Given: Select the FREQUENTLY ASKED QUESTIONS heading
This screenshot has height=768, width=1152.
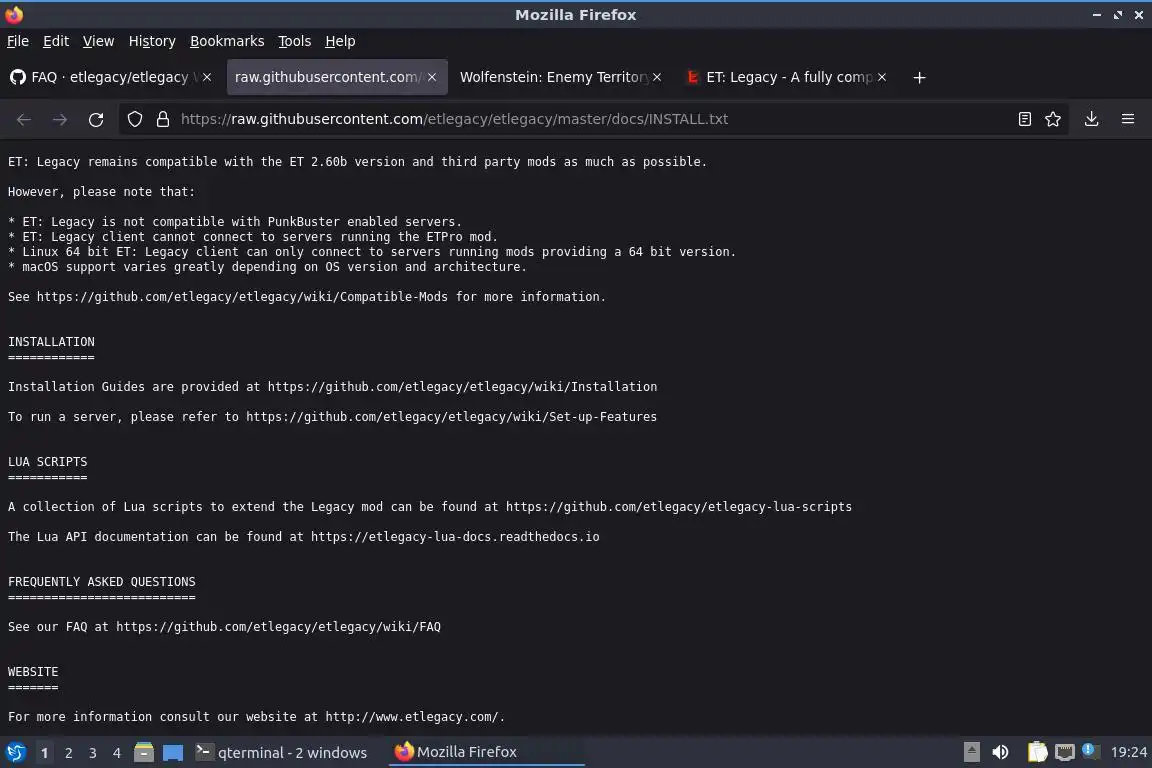Looking at the screenshot, I should [x=101, y=581].
